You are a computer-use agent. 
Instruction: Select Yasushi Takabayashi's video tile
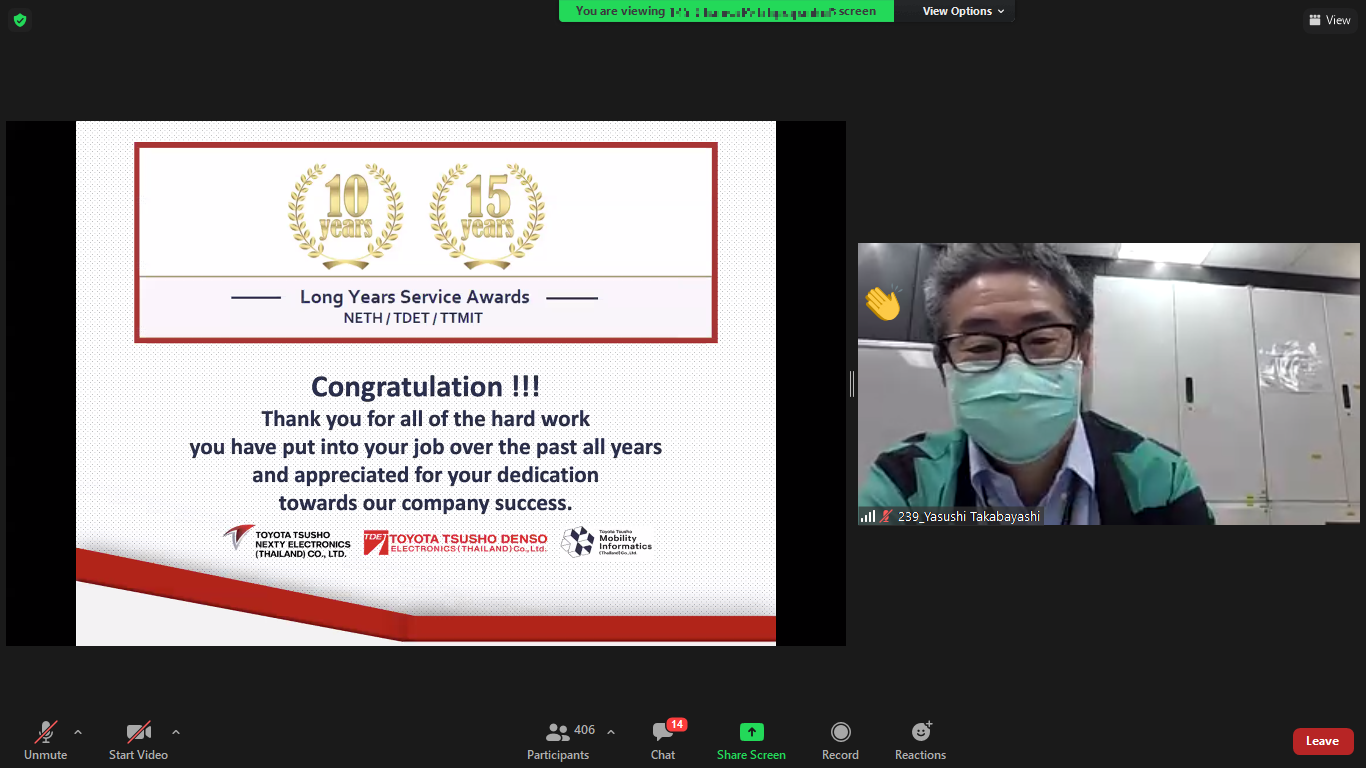click(x=1108, y=383)
